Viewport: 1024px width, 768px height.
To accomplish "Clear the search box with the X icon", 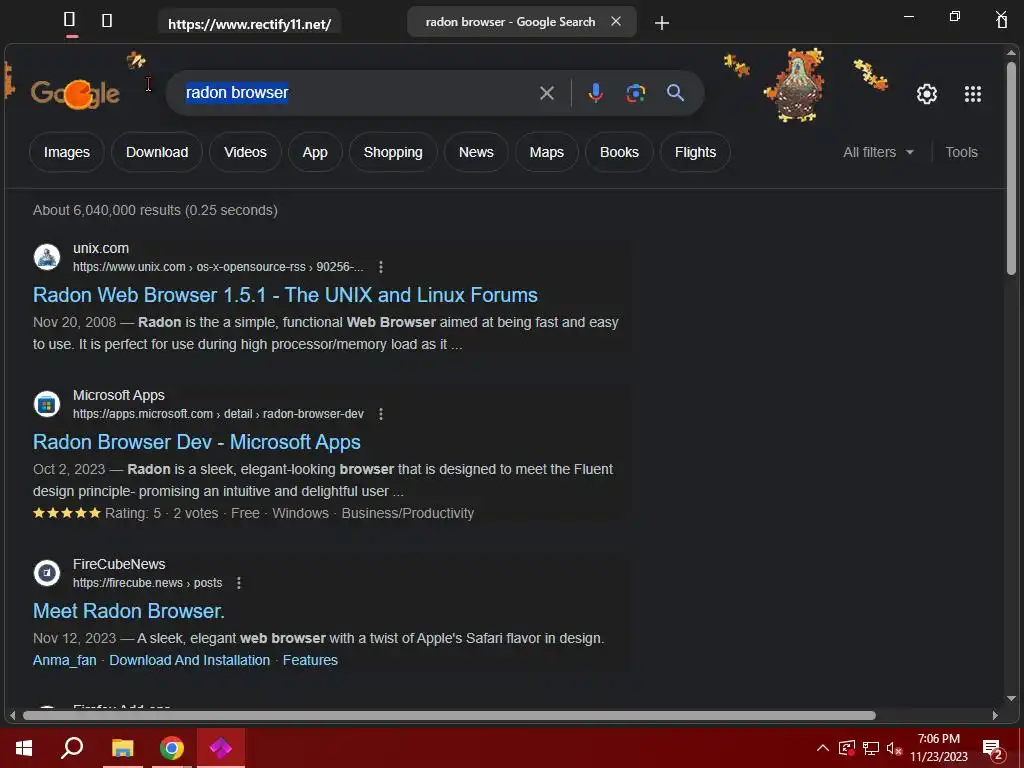I will click(x=547, y=93).
